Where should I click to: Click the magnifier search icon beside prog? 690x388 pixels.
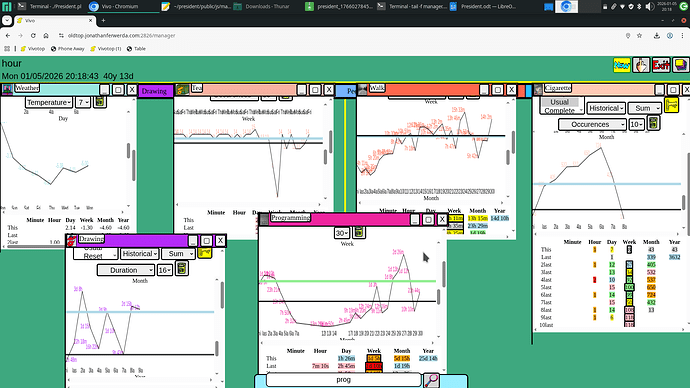[x=431, y=380]
